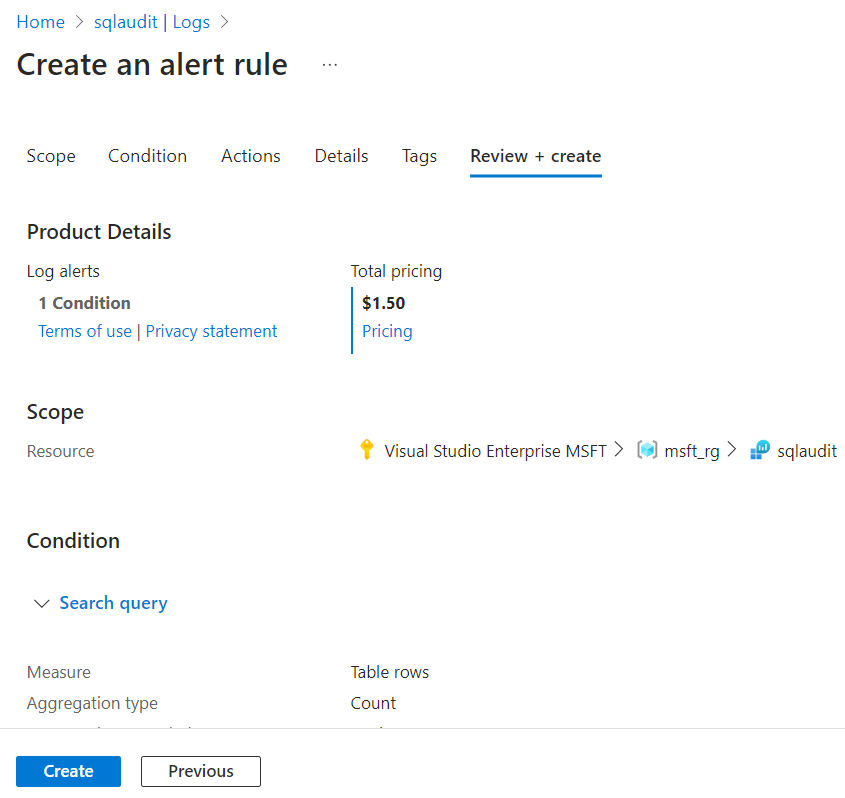
Task: Click chevron after Visual Studio Enterprise MSFT
Action: point(619,449)
